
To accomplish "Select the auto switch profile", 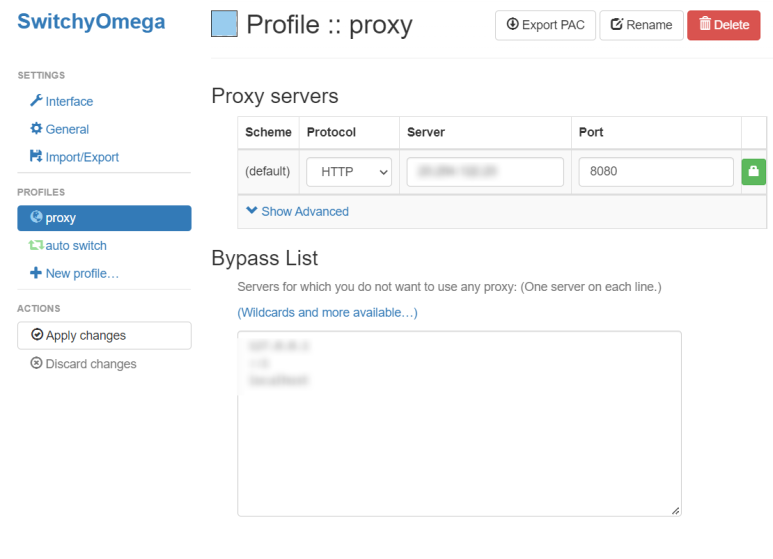I will click(x=68, y=245).
